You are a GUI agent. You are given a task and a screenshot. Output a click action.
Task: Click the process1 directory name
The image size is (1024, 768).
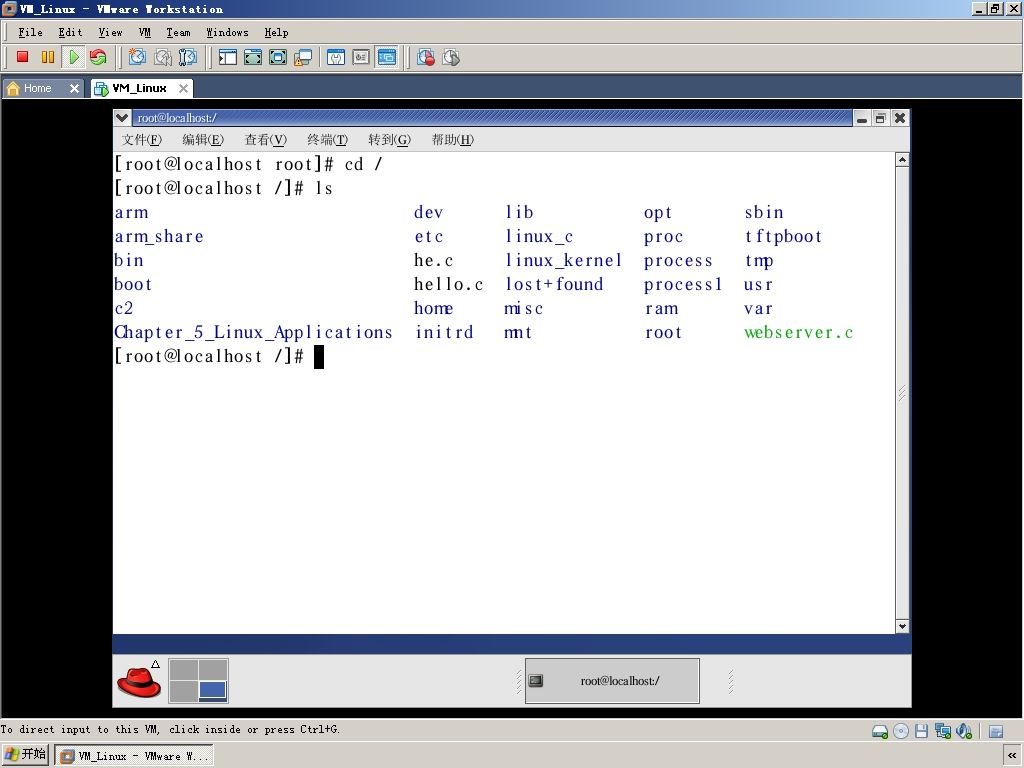(682, 285)
